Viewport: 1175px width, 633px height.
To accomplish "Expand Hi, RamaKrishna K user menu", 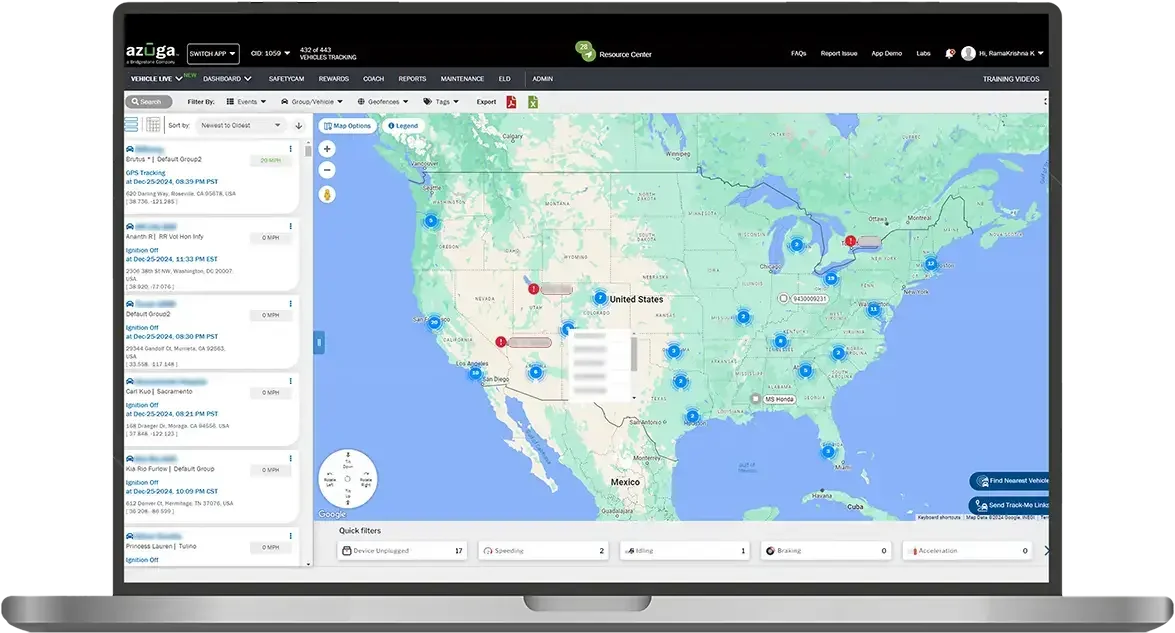I will point(1010,53).
